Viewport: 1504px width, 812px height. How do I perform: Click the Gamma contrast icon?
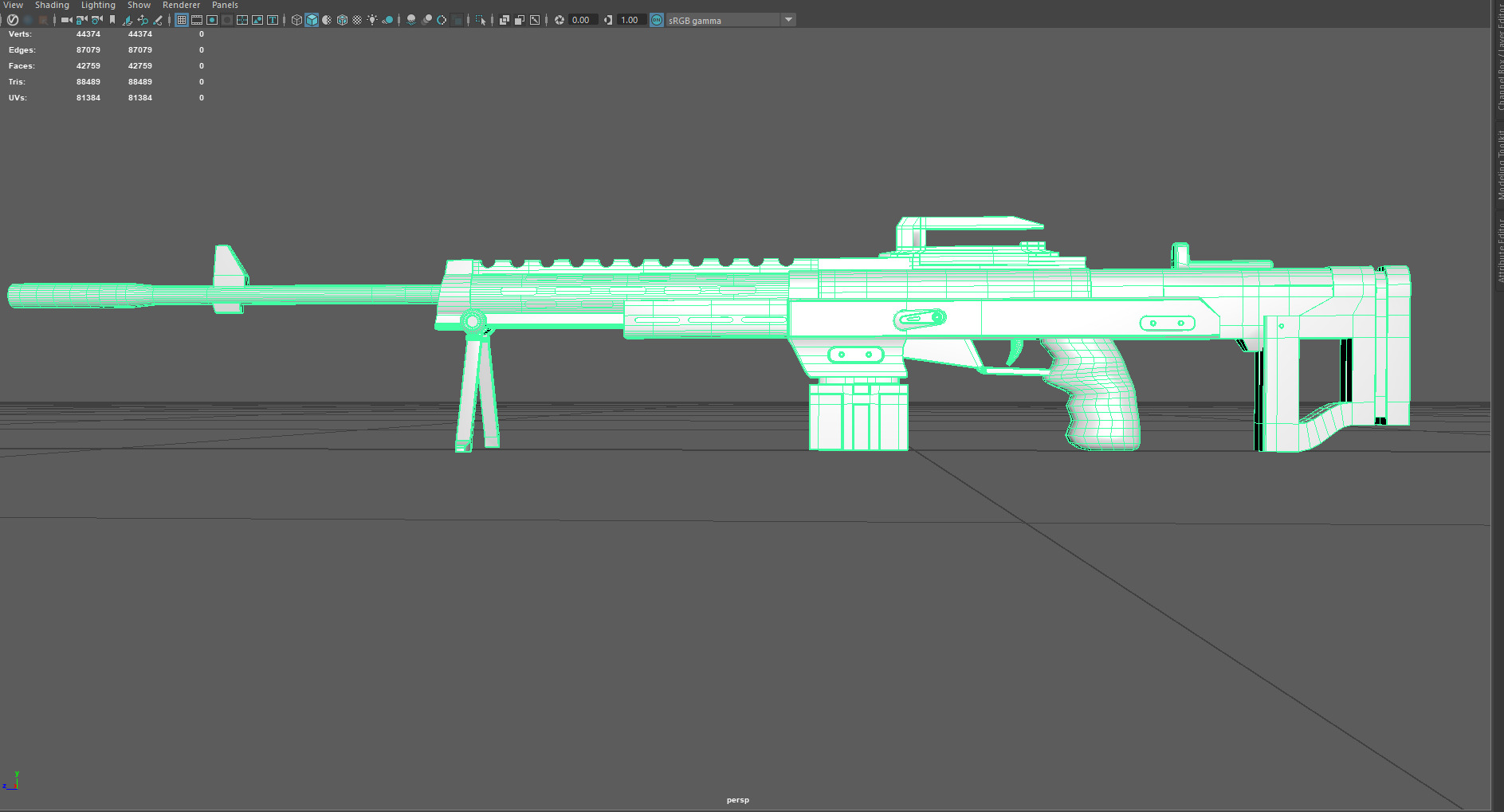click(x=608, y=20)
